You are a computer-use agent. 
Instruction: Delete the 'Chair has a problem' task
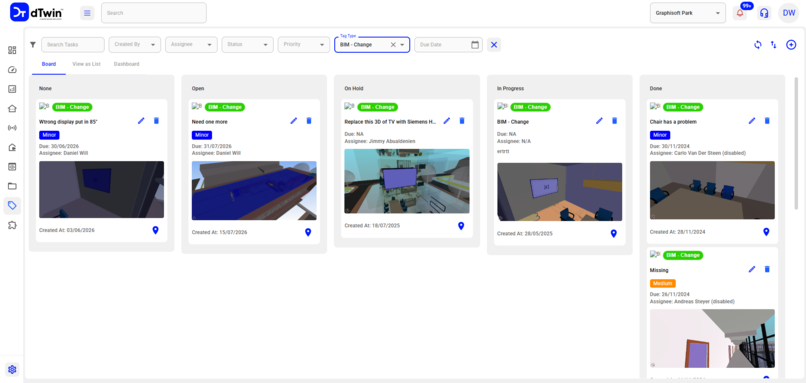click(767, 121)
